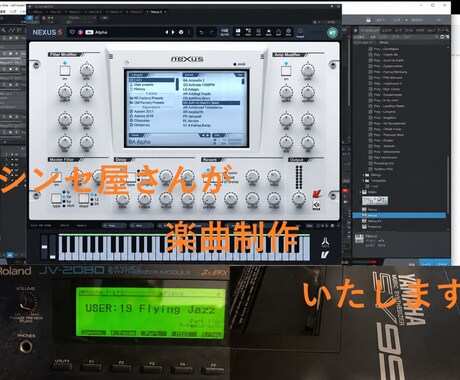The image size is (460, 380).
Task: Click the Mojito preview thumbnail in the browser
Action: tap(375, 200)
